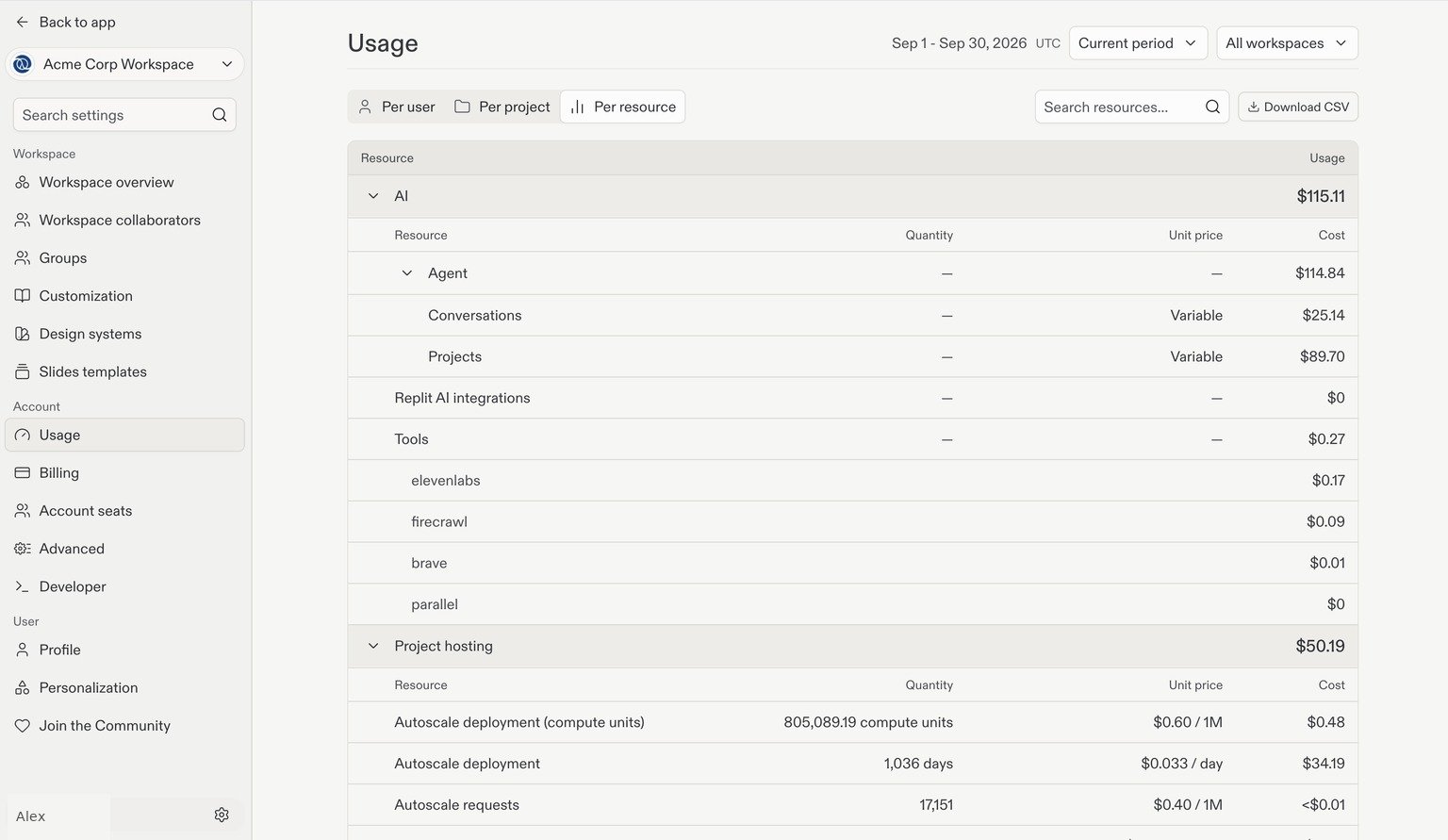Open the All workspaces dropdown

click(x=1287, y=43)
